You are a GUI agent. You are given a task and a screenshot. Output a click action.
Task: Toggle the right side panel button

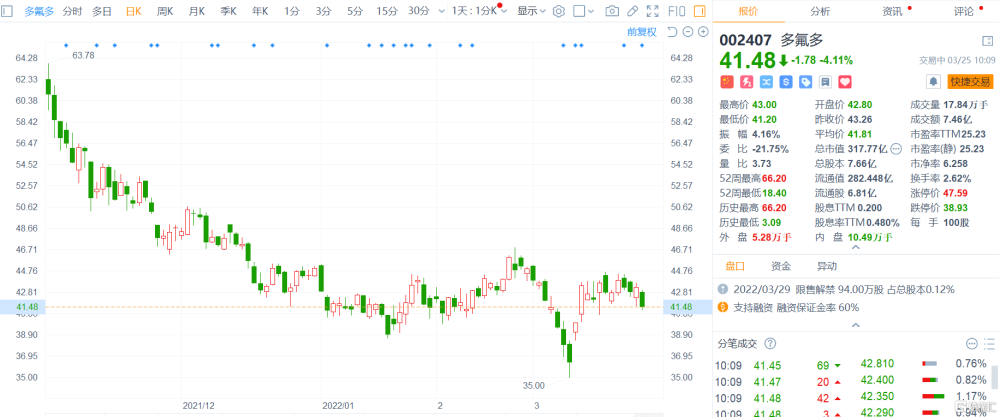pyautogui.click(x=699, y=11)
